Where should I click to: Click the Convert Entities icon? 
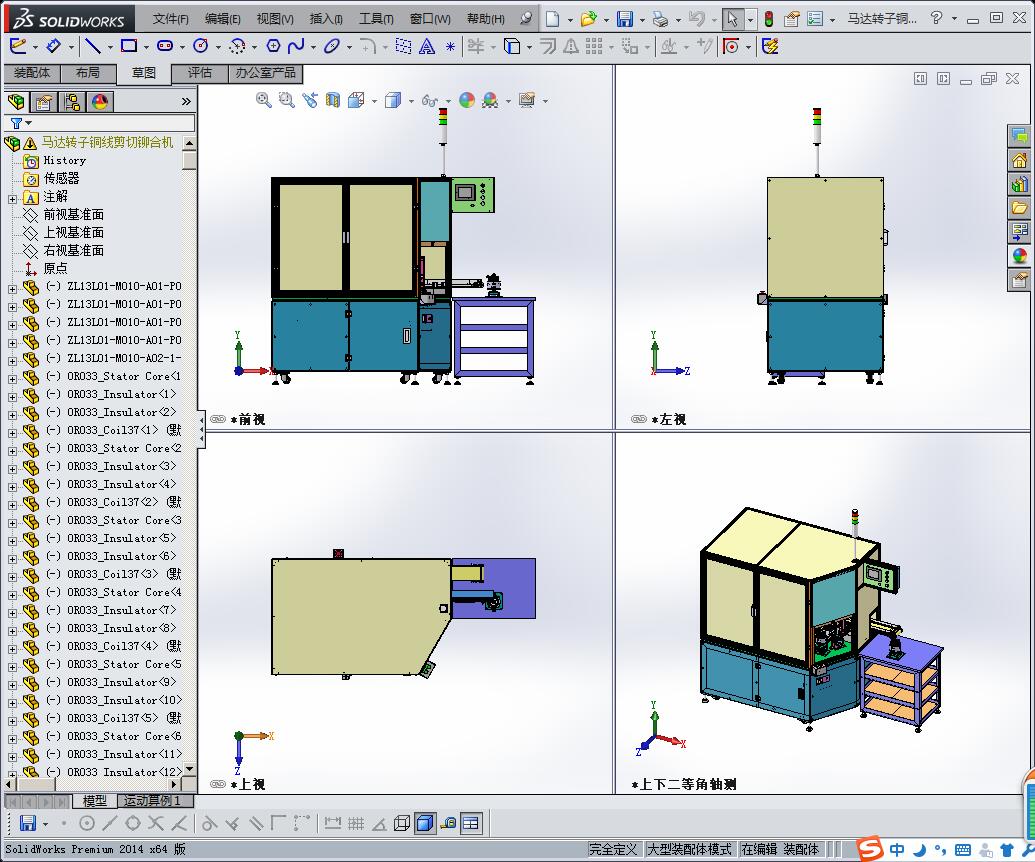point(512,46)
